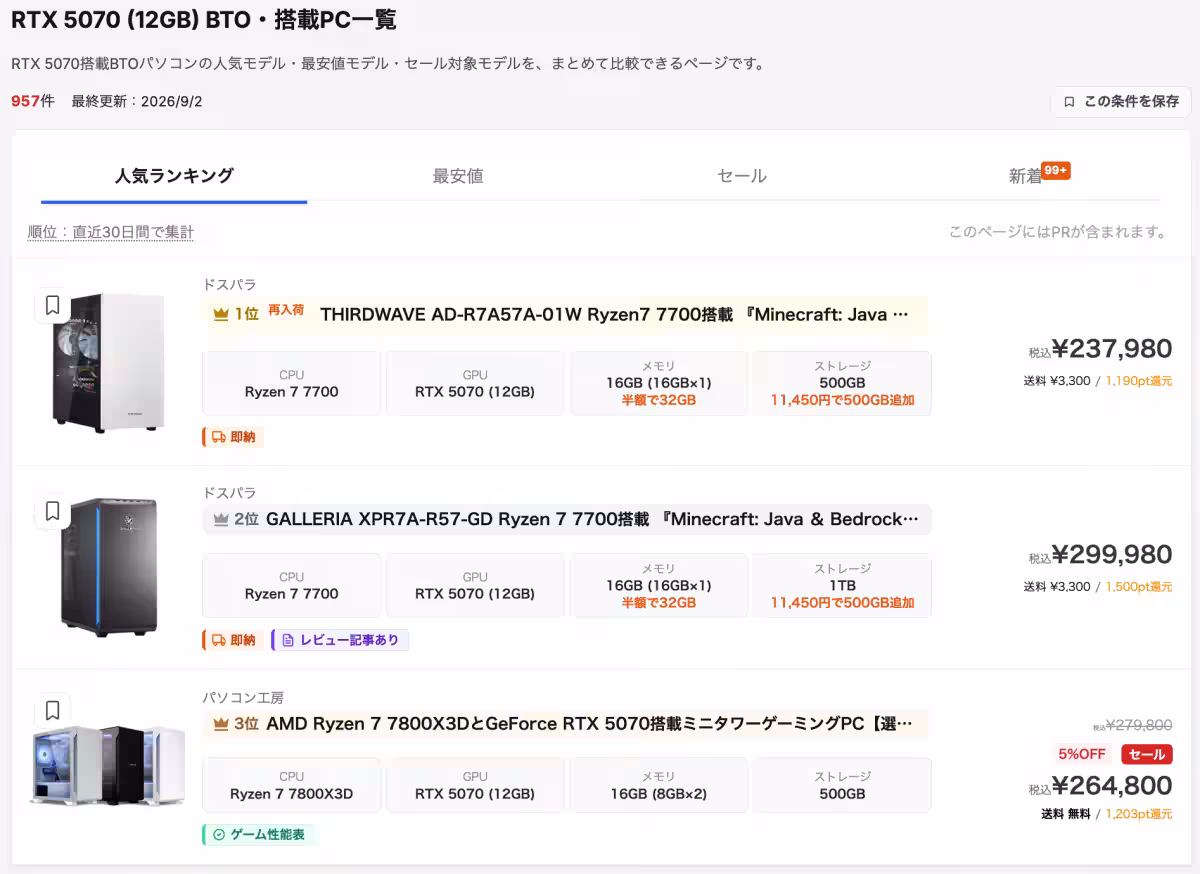Screen dimensions: 1200x874
Task: Open the AMD Ryzen 7 7800X3D mini tower title
Action: tap(589, 723)
